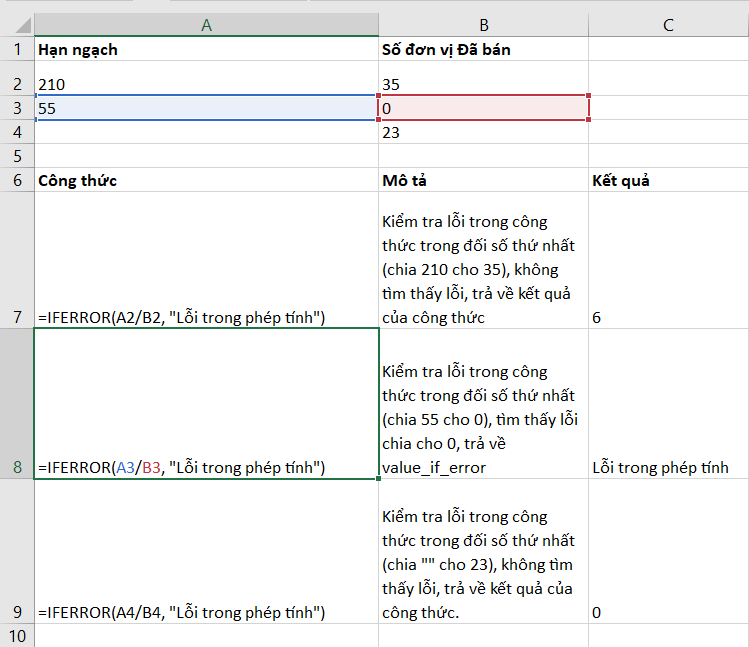Click description mentioning 'chia 55 cho 0'
This screenshot has height=647, width=749.
[x=483, y=404]
